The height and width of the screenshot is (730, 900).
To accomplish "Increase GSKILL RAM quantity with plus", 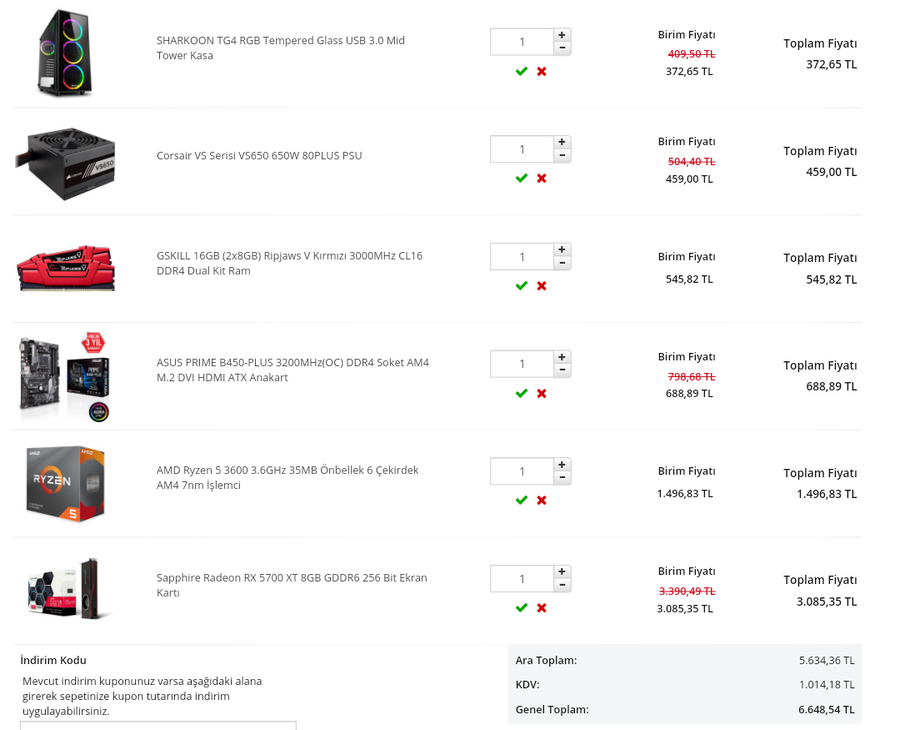I will click(562, 250).
